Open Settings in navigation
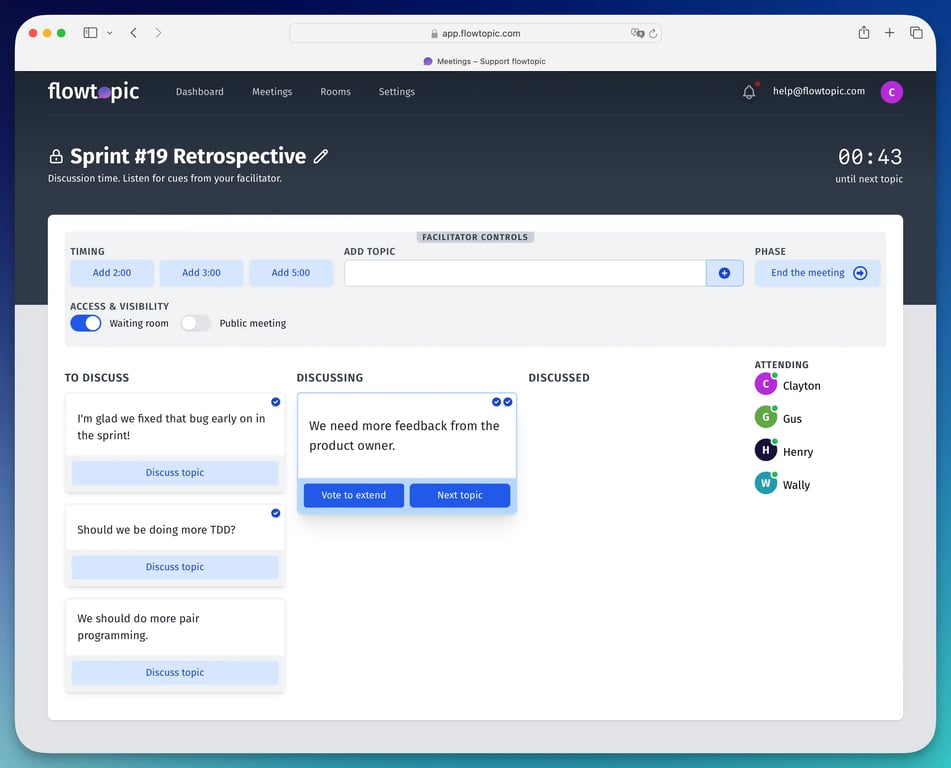Viewport: 951px width, 768px height. [397, 92]
